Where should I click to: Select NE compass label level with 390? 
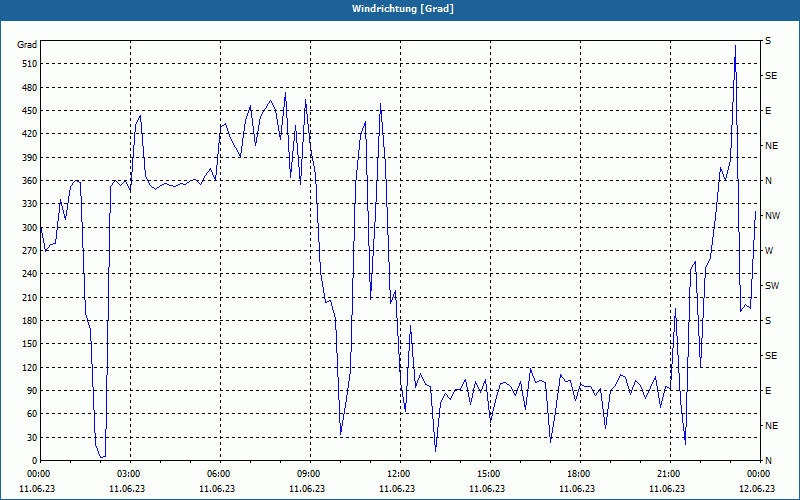(x=771, y=146)
